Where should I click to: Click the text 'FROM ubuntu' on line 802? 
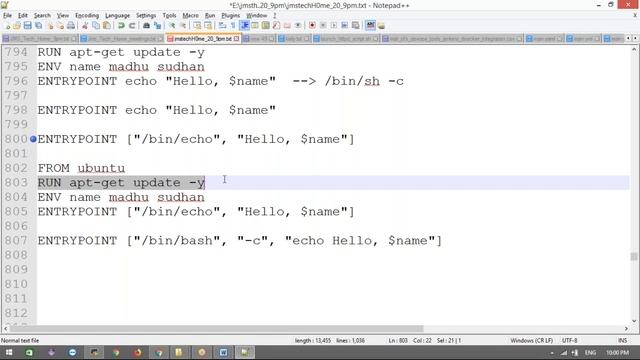pos(81,168)
